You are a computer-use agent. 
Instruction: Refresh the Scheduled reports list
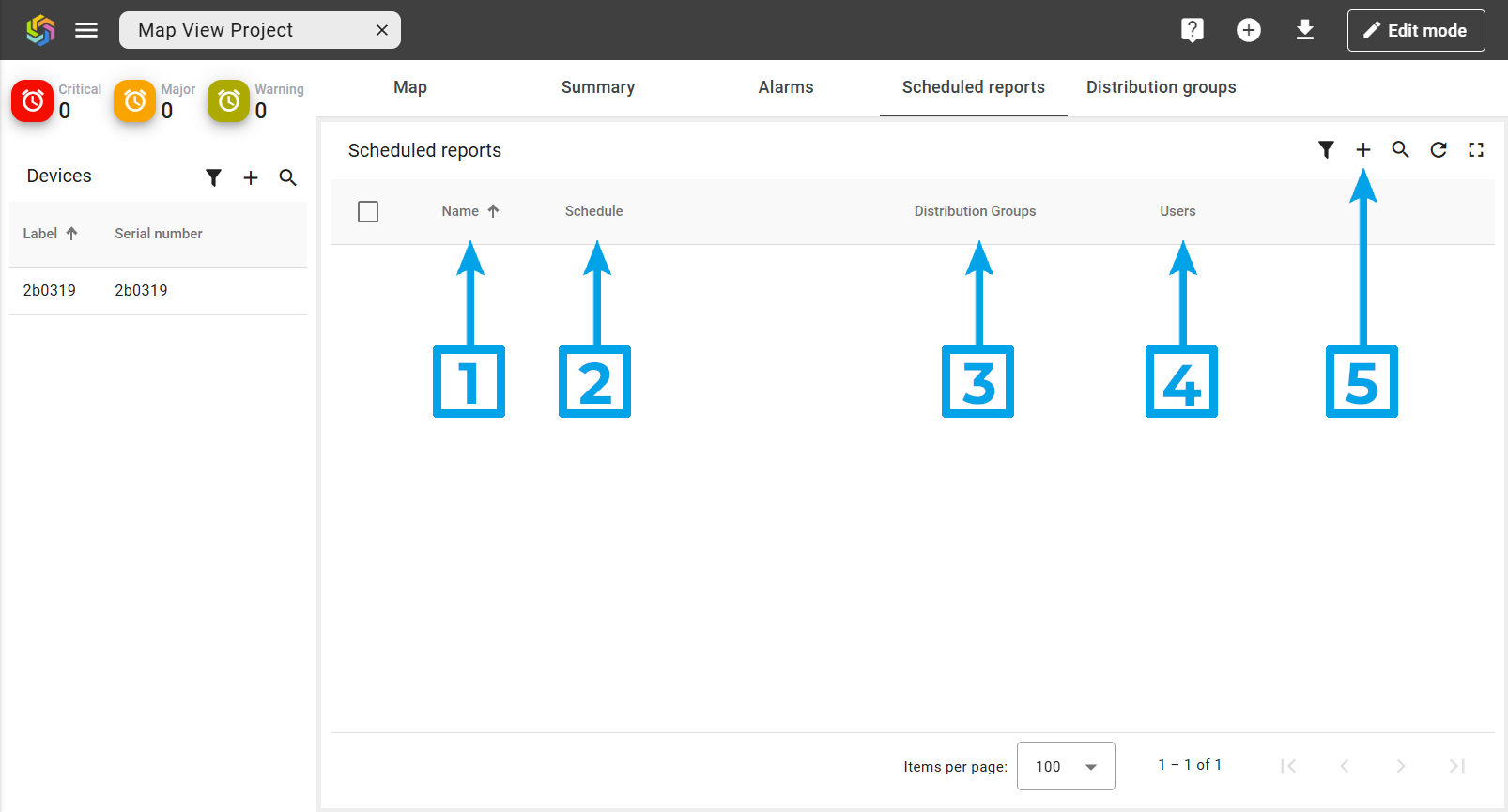[x=1438, y=150]
